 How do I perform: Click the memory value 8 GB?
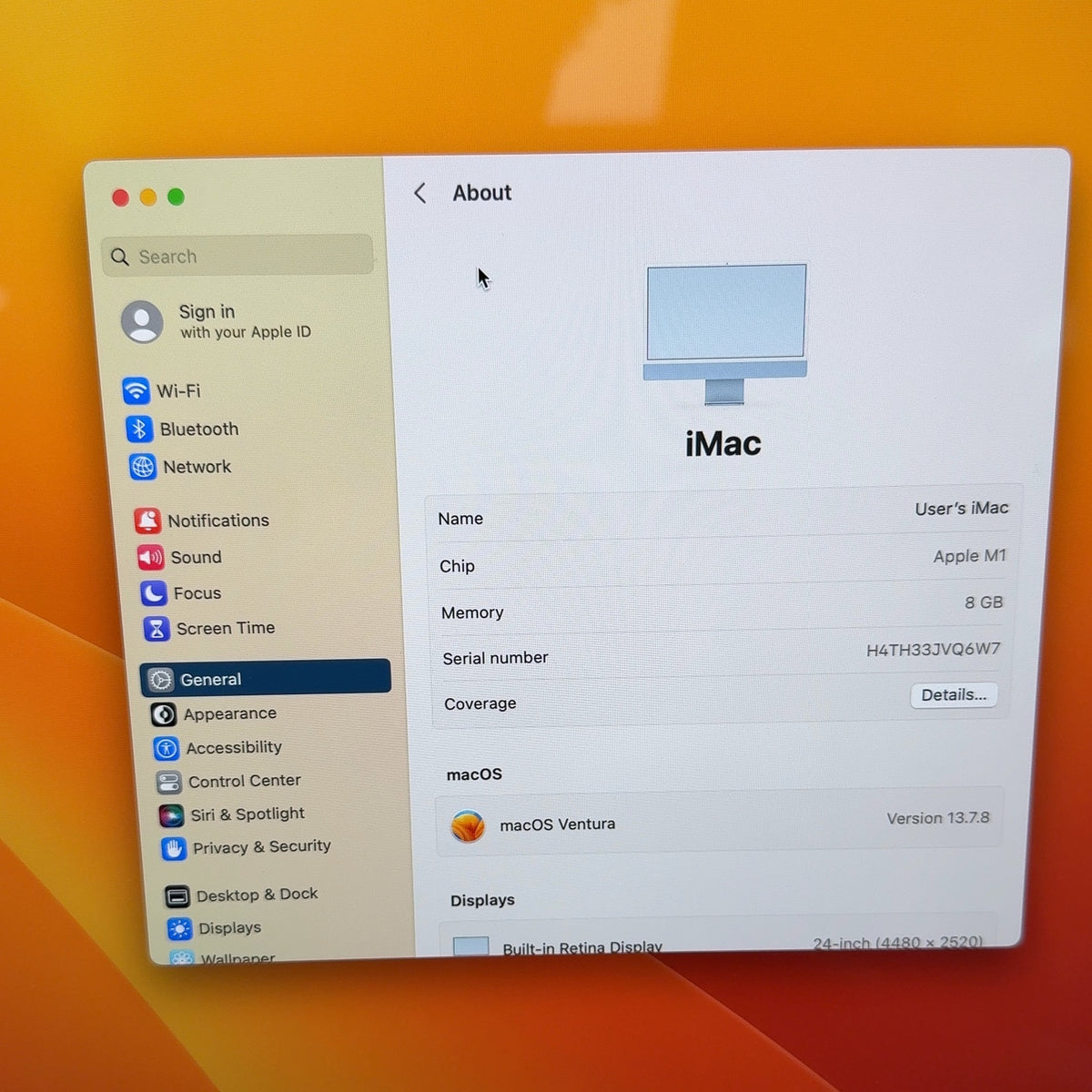click(x=984, y=602)
